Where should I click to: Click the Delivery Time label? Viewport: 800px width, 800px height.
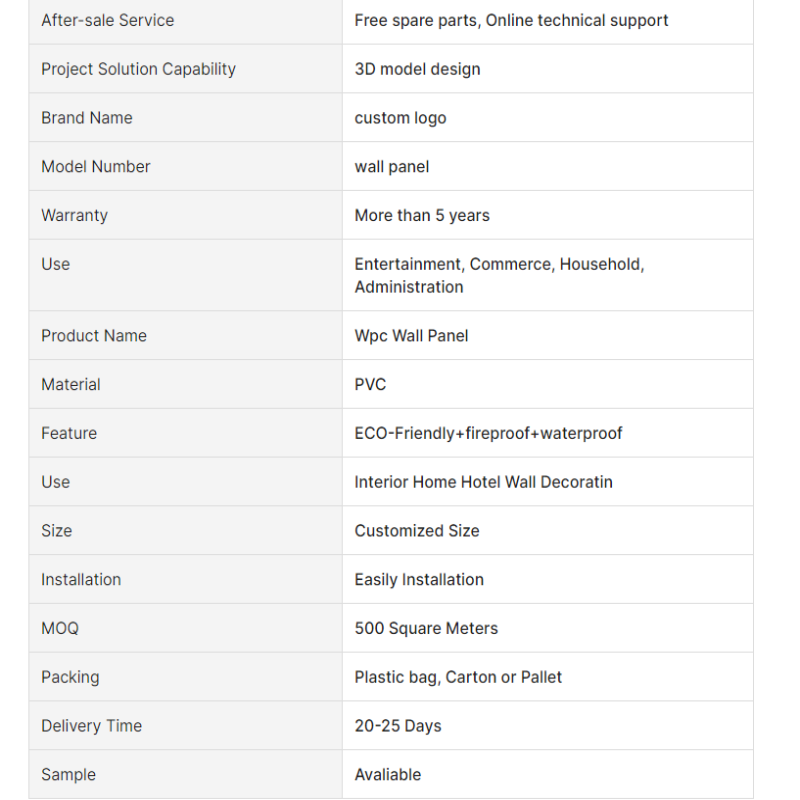click(91, 726)
